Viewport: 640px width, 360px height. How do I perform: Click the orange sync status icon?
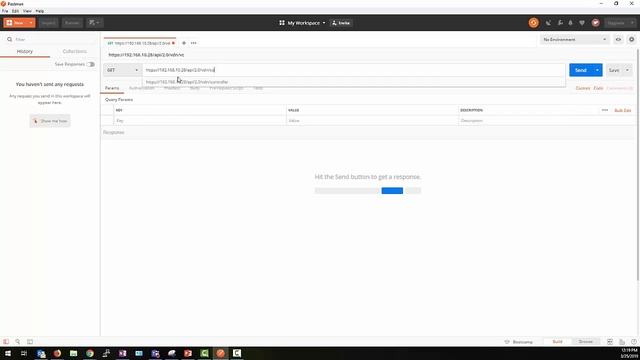tap(533, 23)
